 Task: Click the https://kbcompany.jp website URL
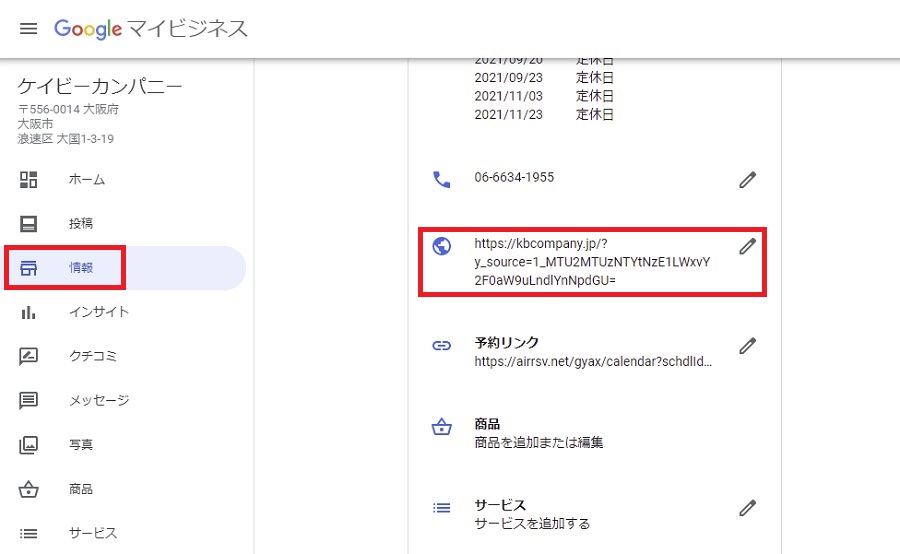(592, 262)
